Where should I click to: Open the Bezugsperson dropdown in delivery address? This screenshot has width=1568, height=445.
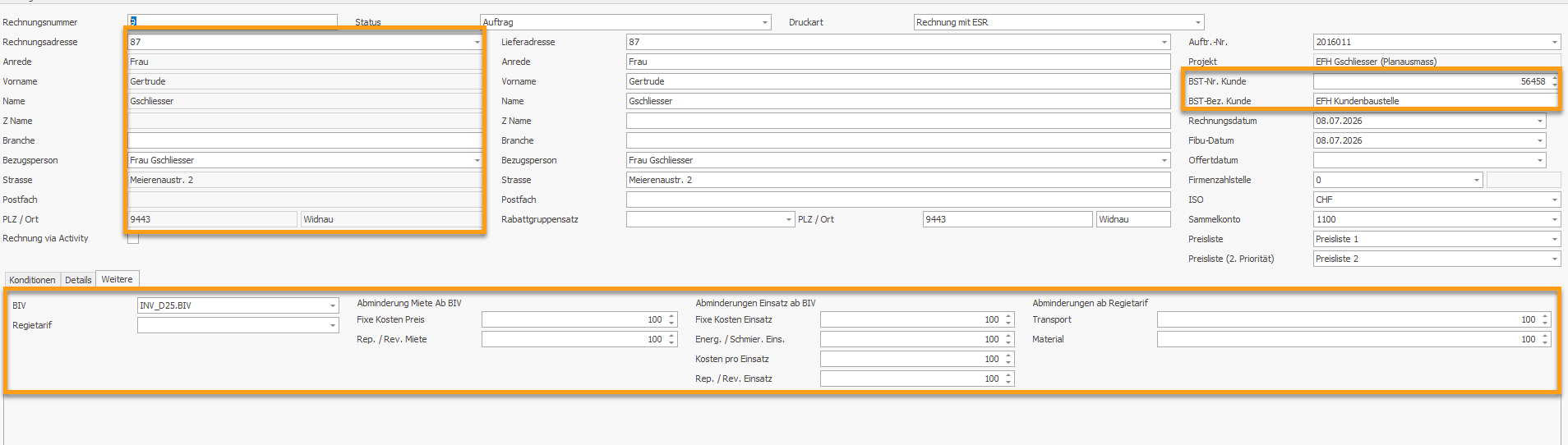click(x=1164, y=160)
